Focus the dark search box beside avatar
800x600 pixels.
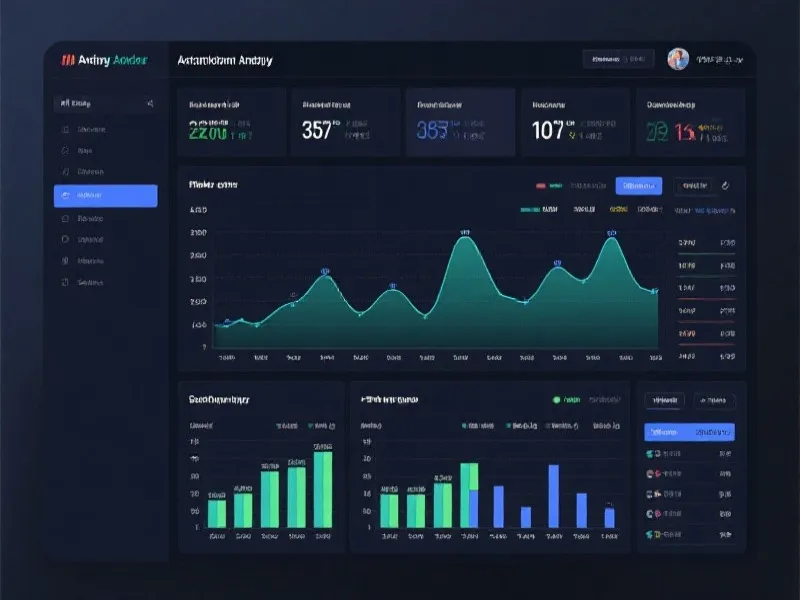(x=618, y=59)
